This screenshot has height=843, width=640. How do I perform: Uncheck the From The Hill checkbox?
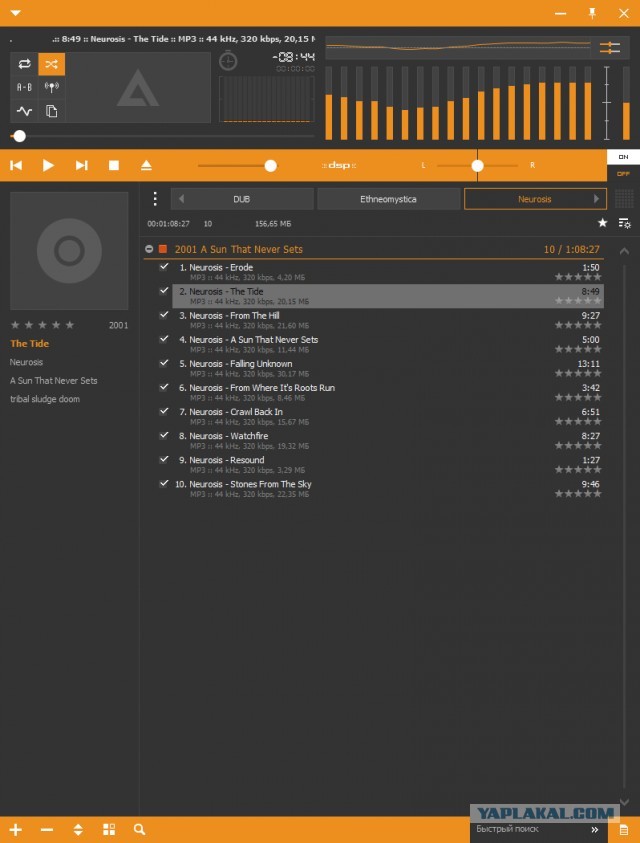coord(164,315)
